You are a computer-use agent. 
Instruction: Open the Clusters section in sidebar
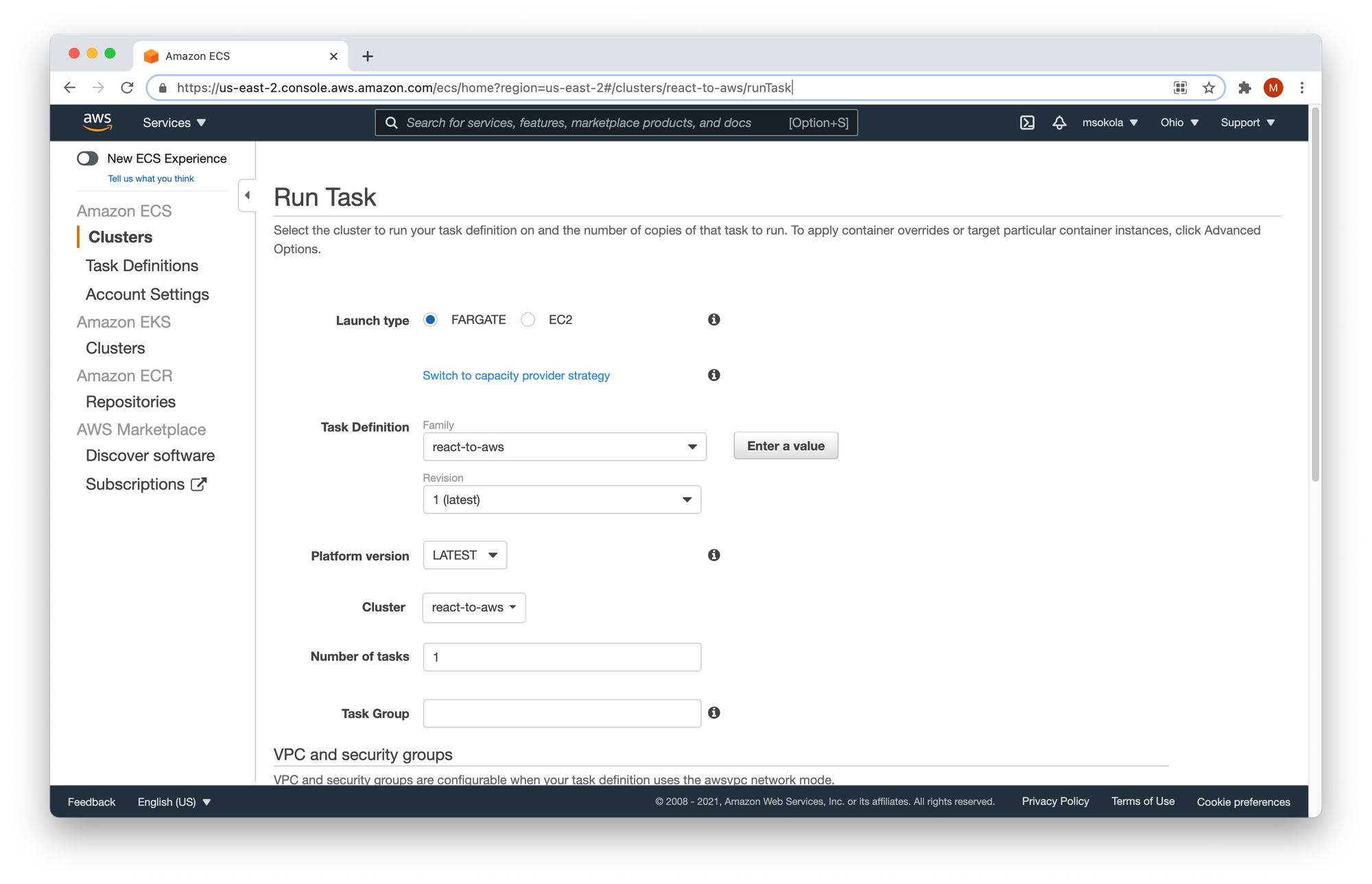pos(119,236)
